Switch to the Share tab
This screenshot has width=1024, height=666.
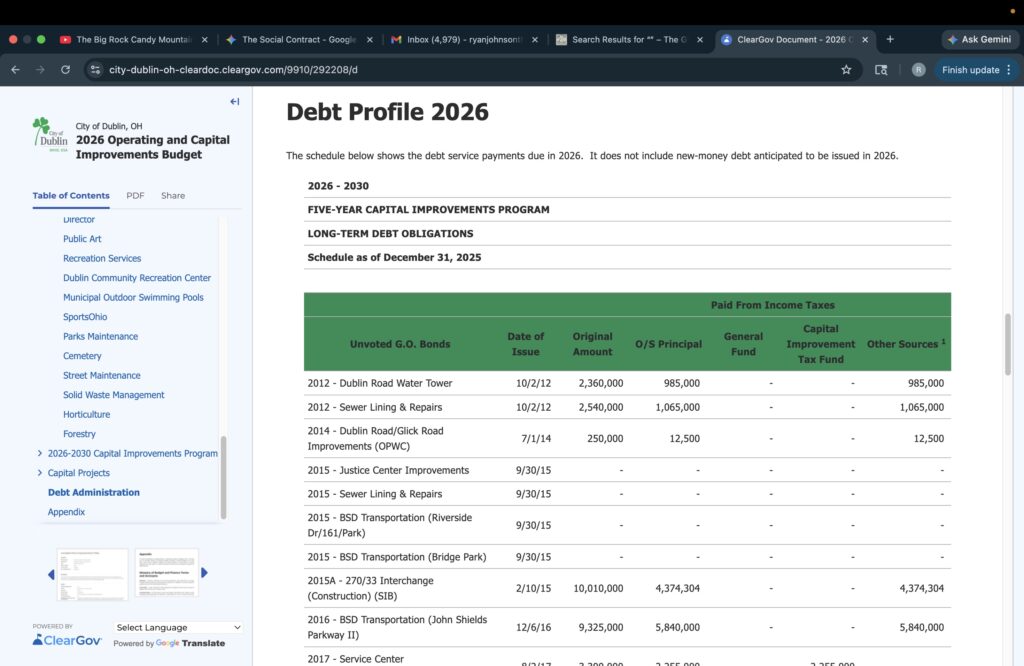(173, 196)
